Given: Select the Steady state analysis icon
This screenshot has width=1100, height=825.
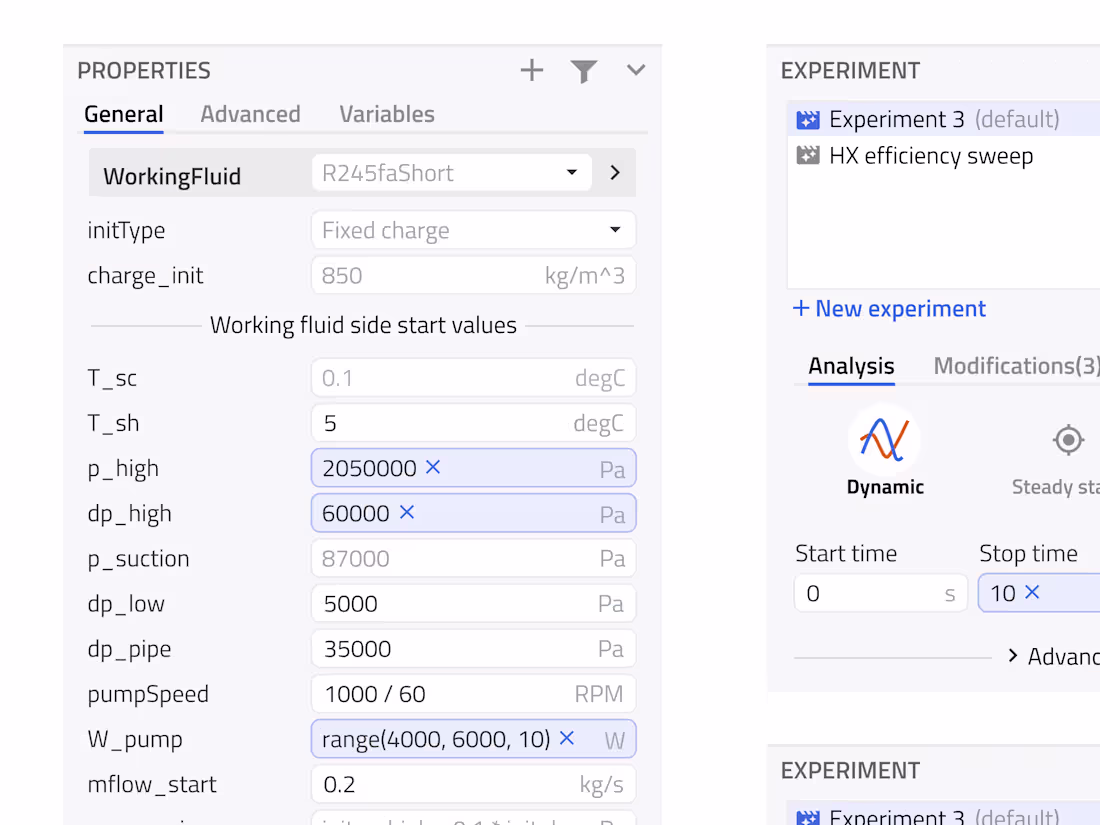Looking at the screenshot, I should (1068, 440).
